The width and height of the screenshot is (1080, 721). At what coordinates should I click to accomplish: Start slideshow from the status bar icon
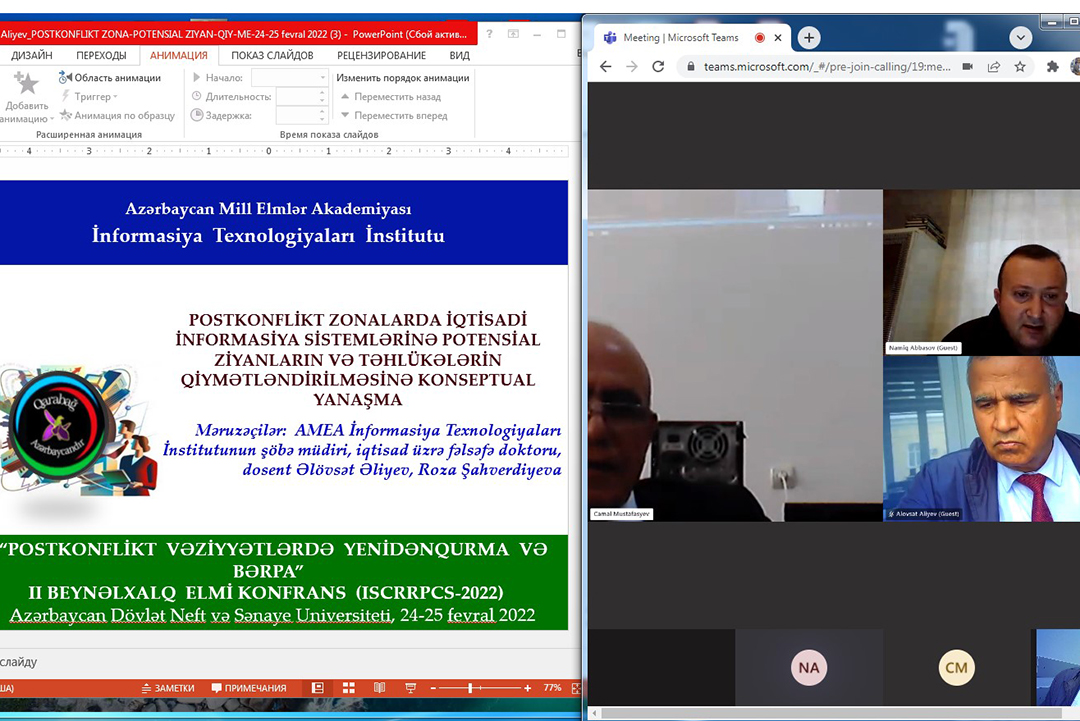(x=410, y=688)
